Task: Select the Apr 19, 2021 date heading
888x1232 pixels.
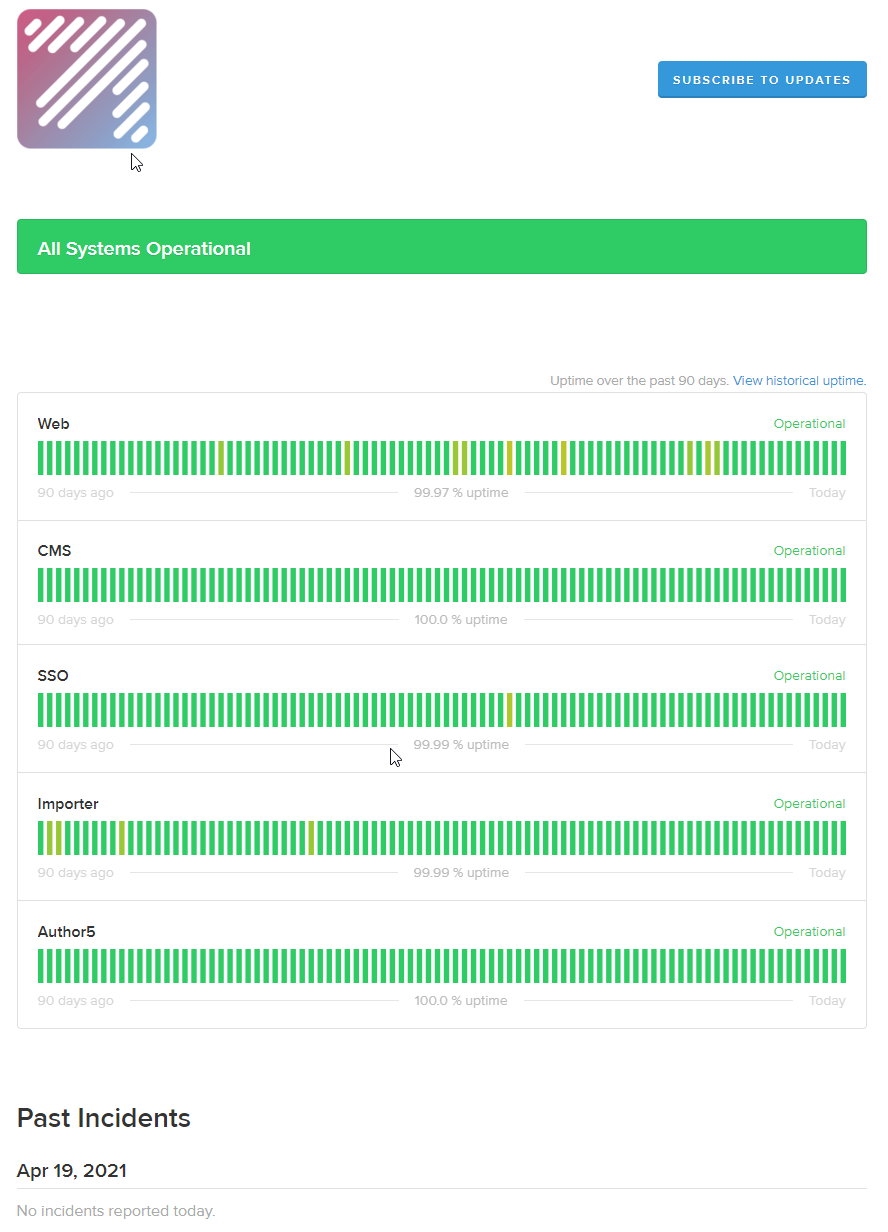Action: pos(70,1170)
